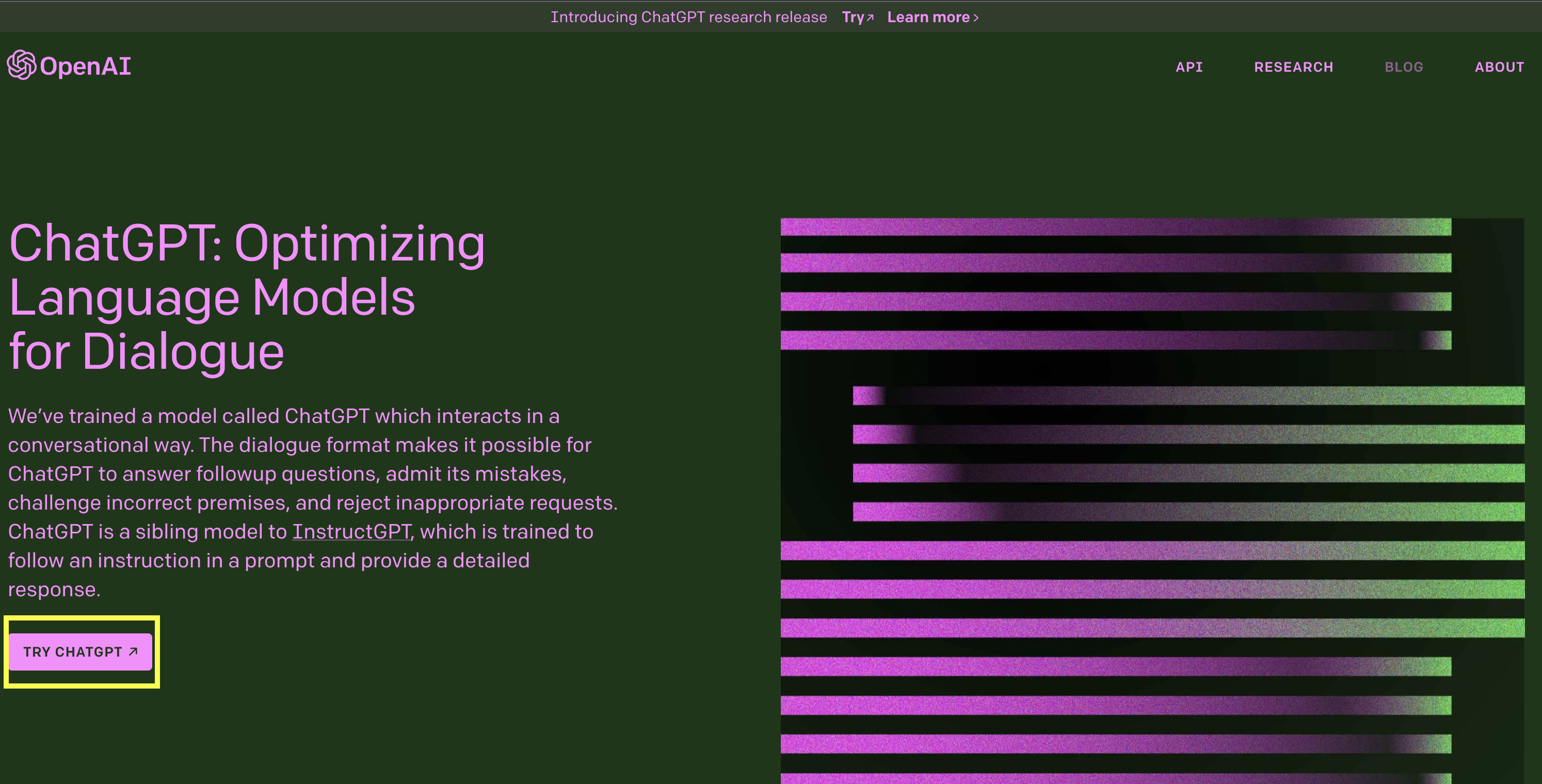Screen dimensions: 1542x784
Task: Click the chevron after Learn more
Action: tap(976, 18)
